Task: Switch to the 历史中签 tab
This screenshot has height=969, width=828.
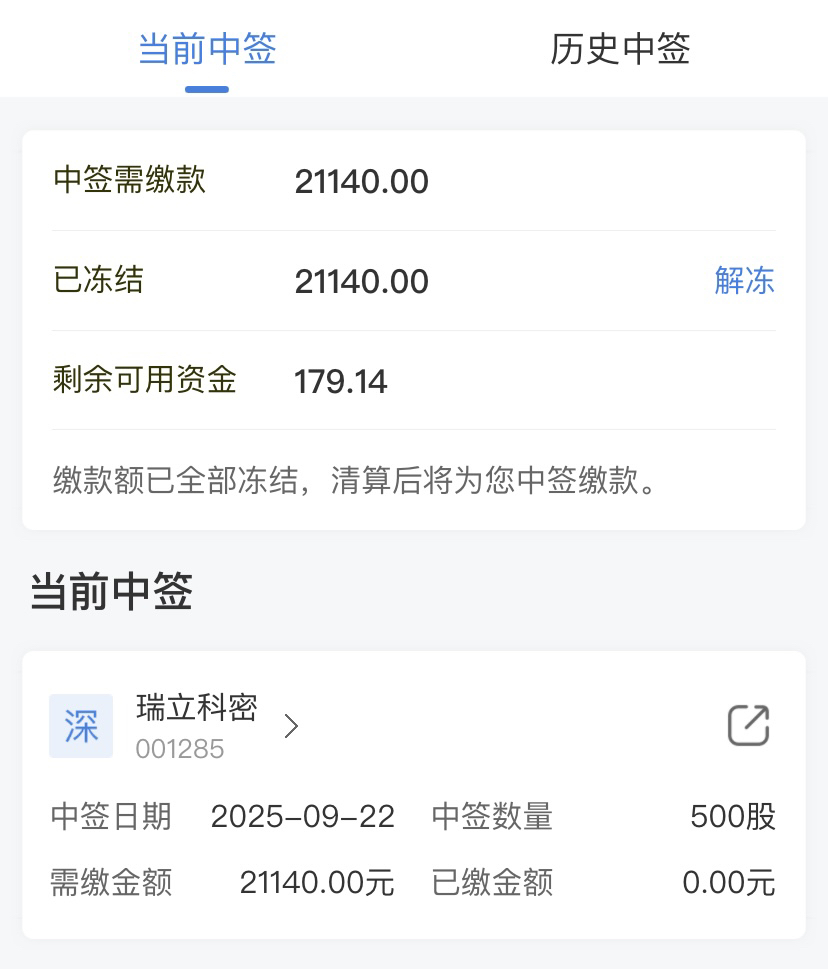Action: point(620,49)
